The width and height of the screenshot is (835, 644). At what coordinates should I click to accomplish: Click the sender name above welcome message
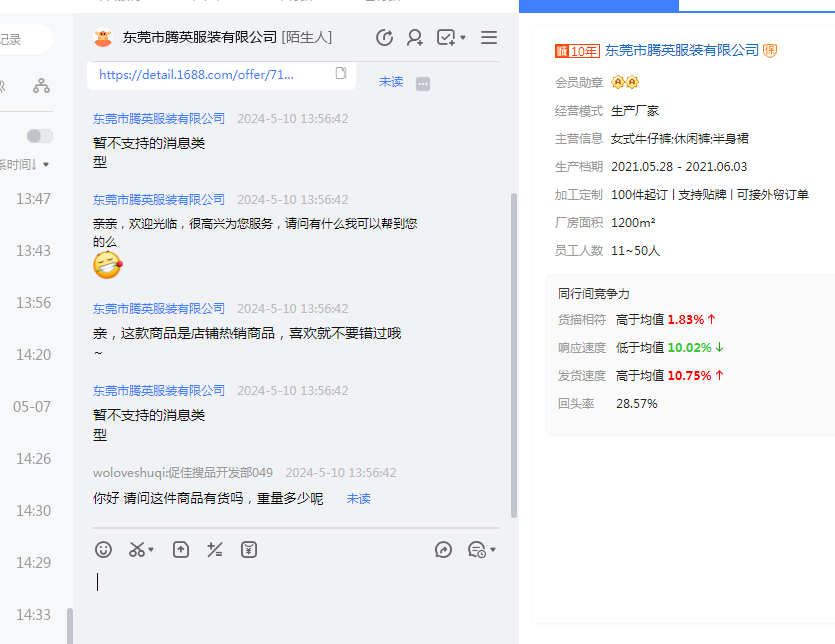click(x=159, y=200)
